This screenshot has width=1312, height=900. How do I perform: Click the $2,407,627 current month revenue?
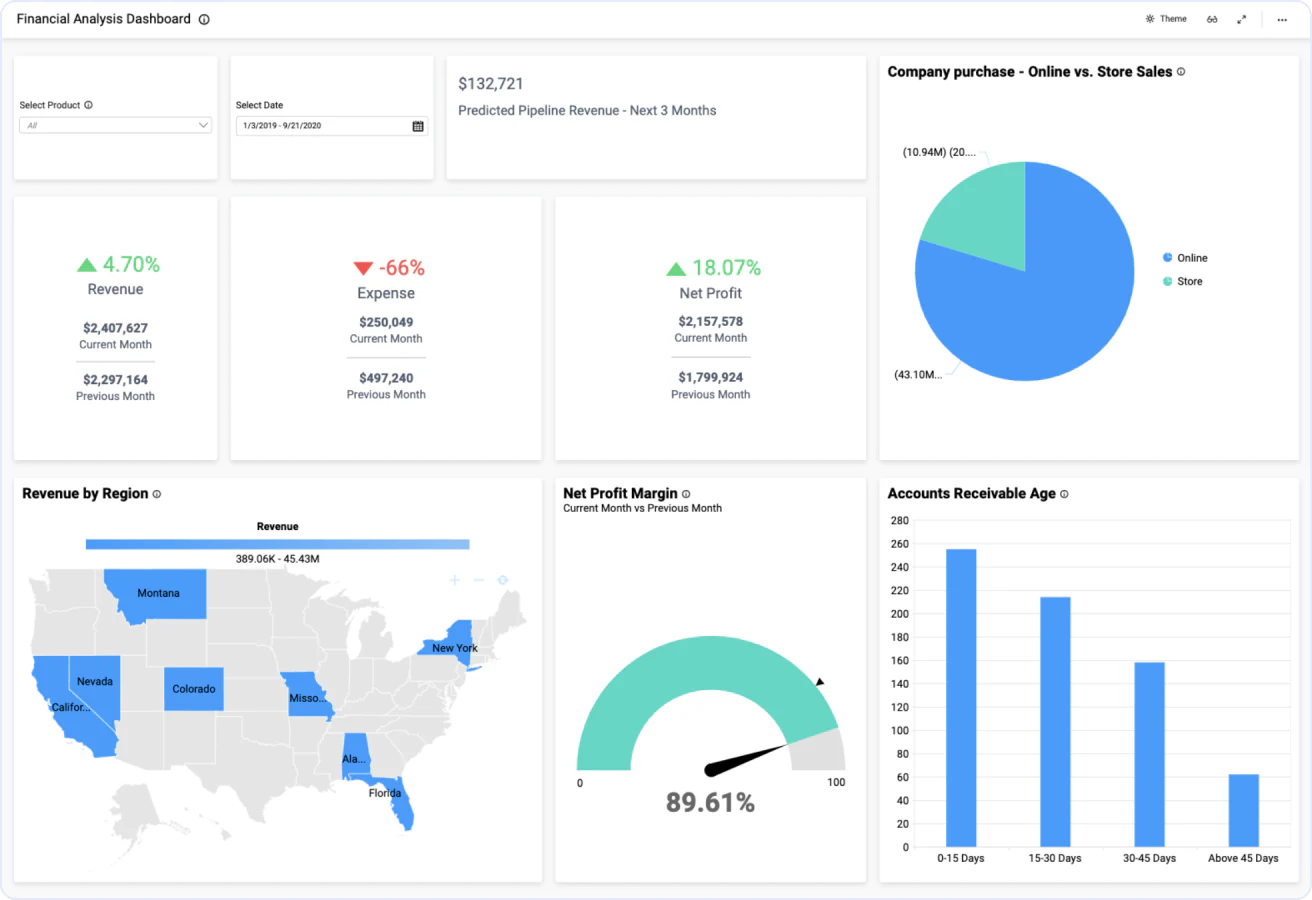point(116,328)
